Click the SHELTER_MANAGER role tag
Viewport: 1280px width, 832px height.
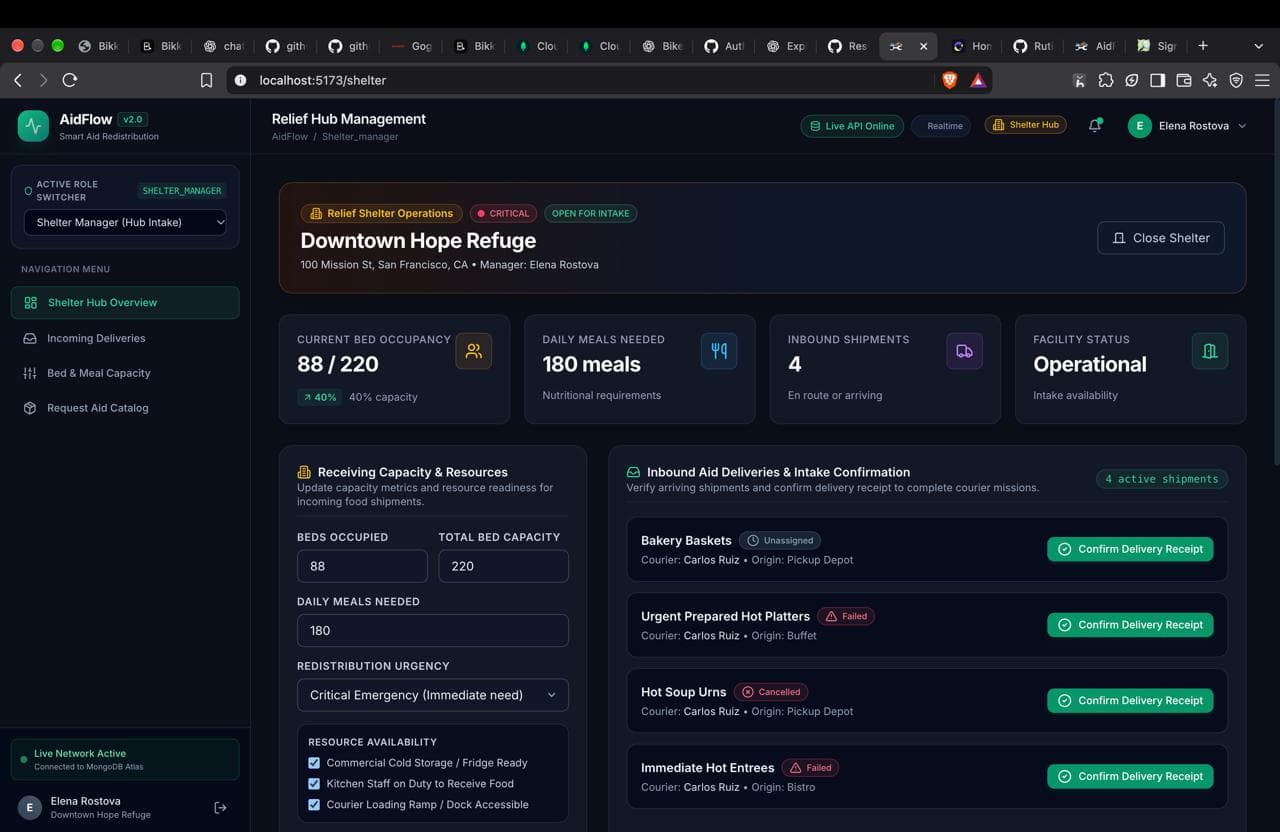(182, 190)
